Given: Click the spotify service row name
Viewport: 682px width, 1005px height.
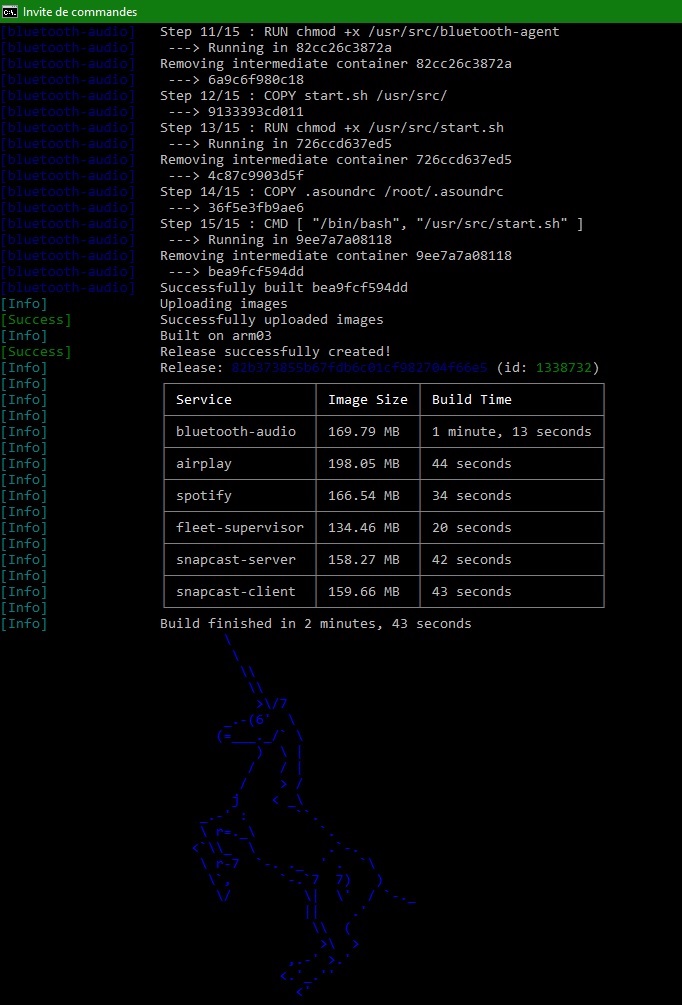Looking at the screenshot, I should pyautogui.click(x=204, y=496).
